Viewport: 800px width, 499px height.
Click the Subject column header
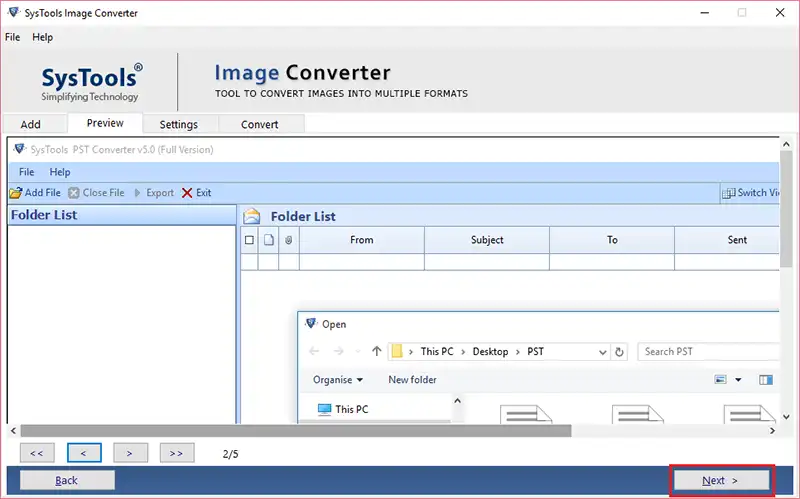pyautogui.click(x=487, y=240)
